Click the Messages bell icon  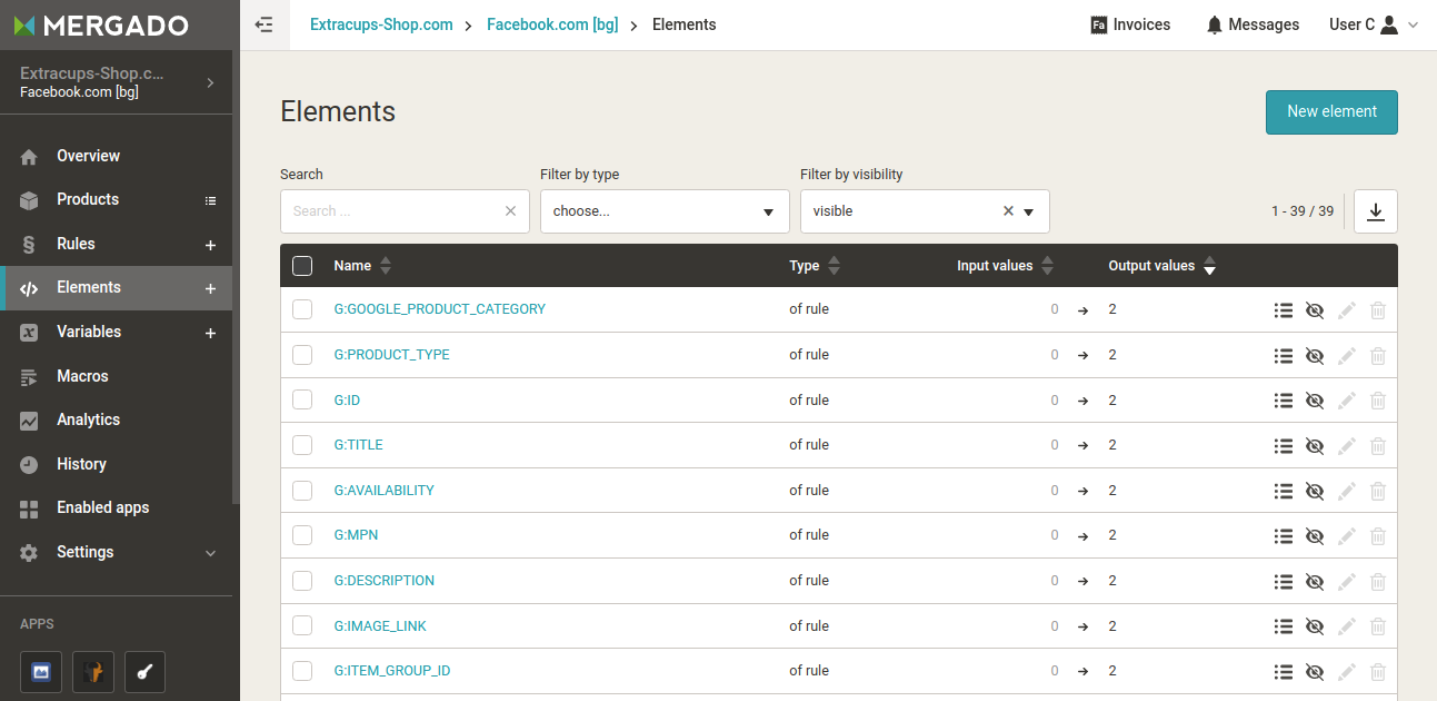(x=1214, y=25)
